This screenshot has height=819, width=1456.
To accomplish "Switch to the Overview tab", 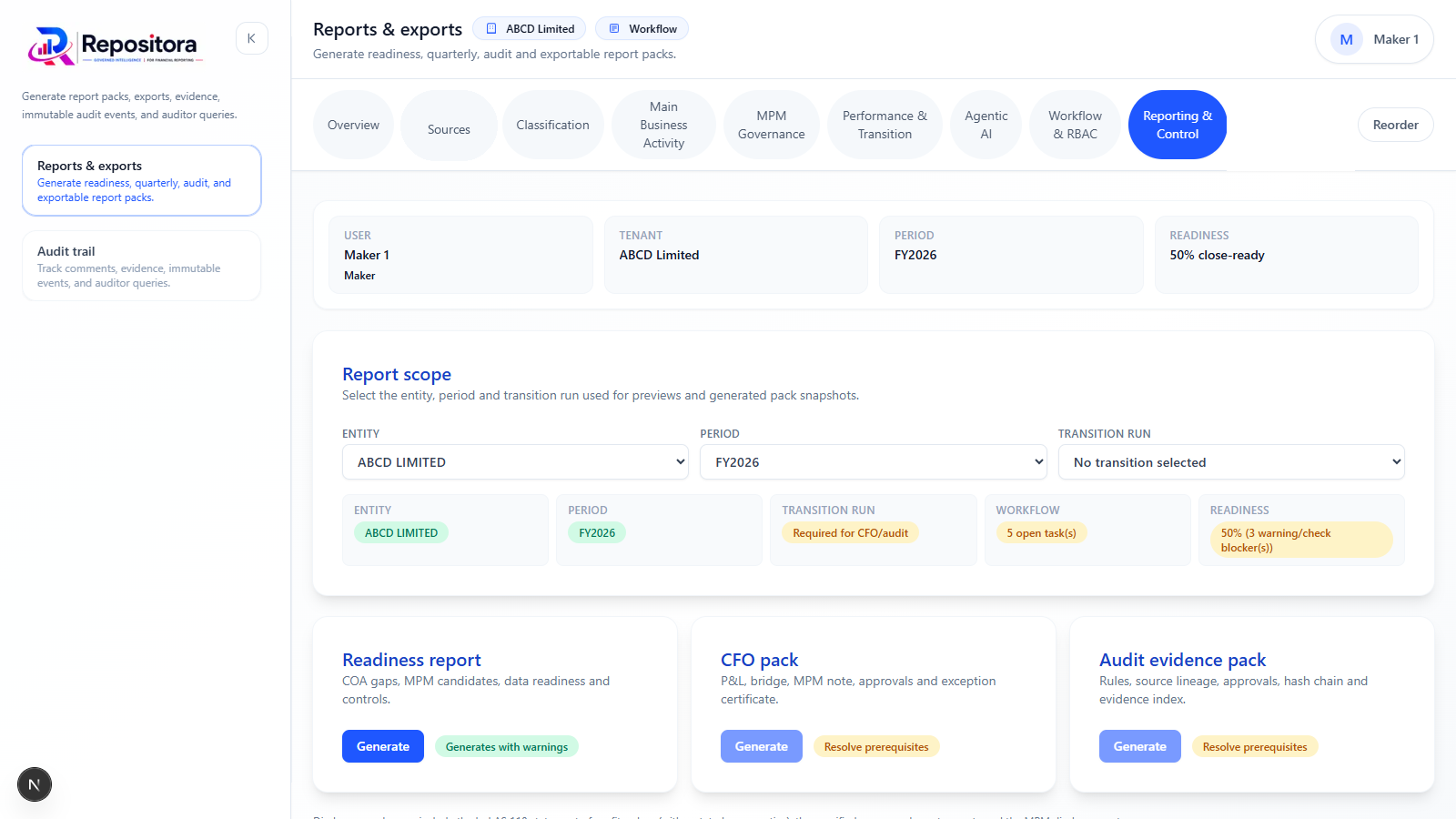I will pos(353,125).
